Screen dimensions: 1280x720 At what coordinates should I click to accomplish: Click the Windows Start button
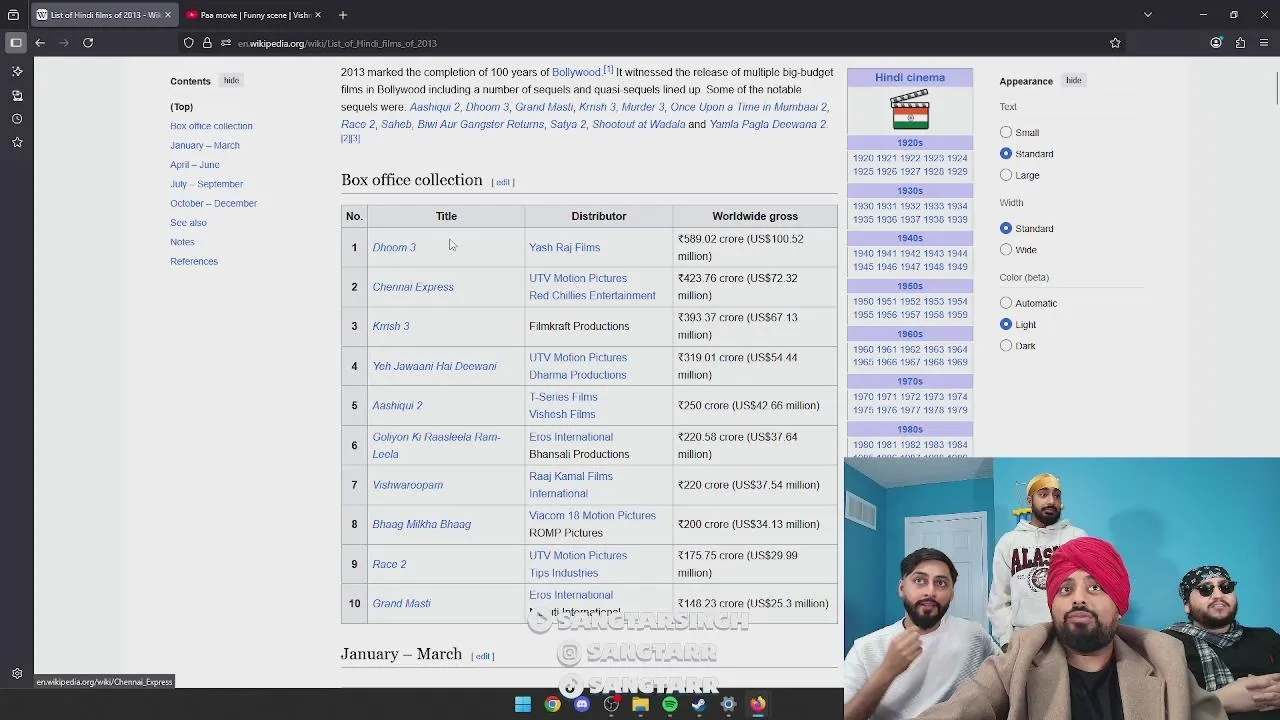523,705
